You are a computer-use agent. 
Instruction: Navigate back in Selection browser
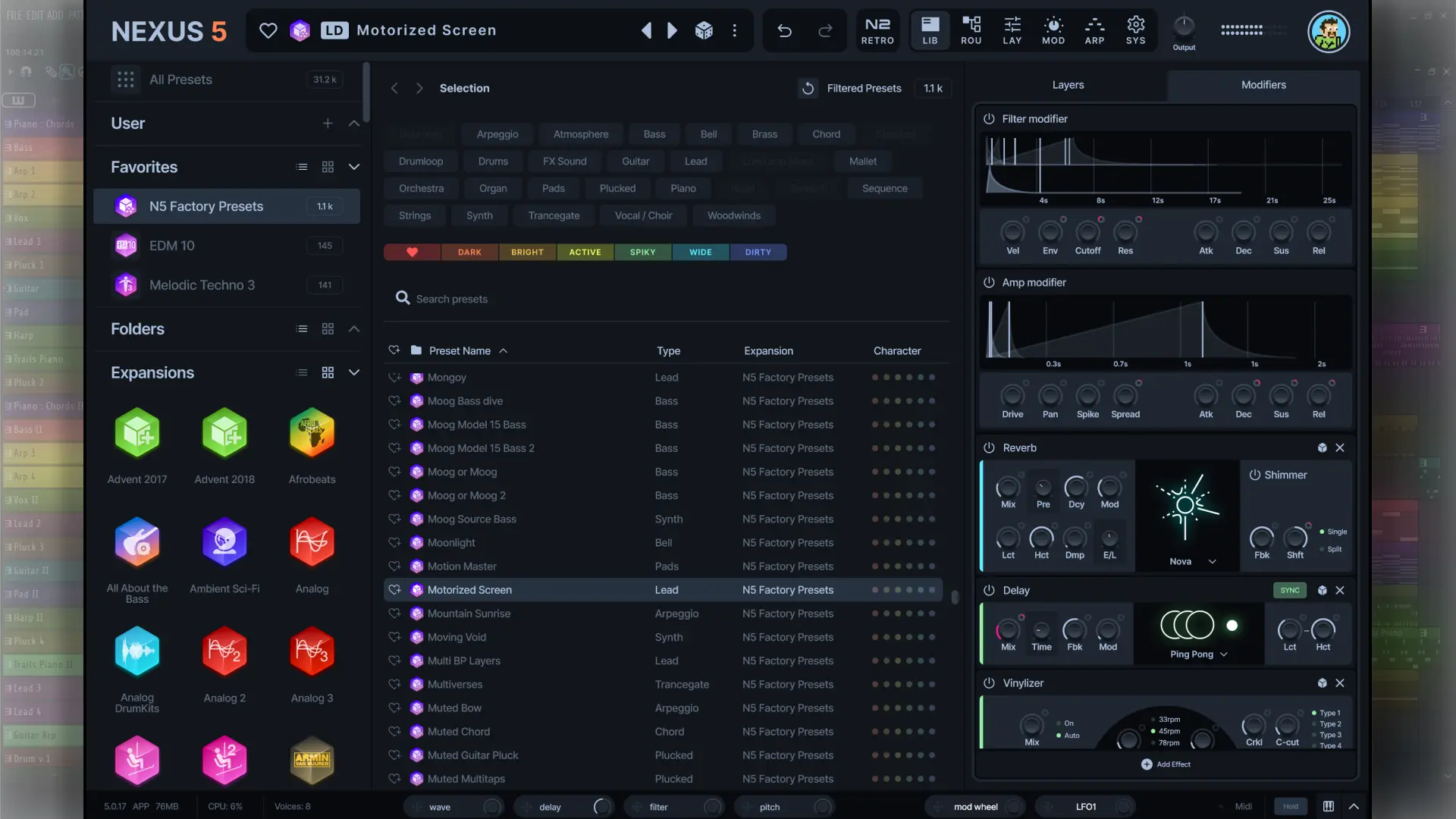394,89
